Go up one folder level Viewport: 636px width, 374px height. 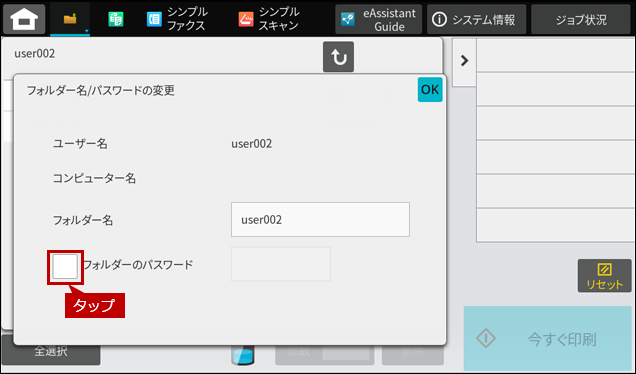point(338,57)
